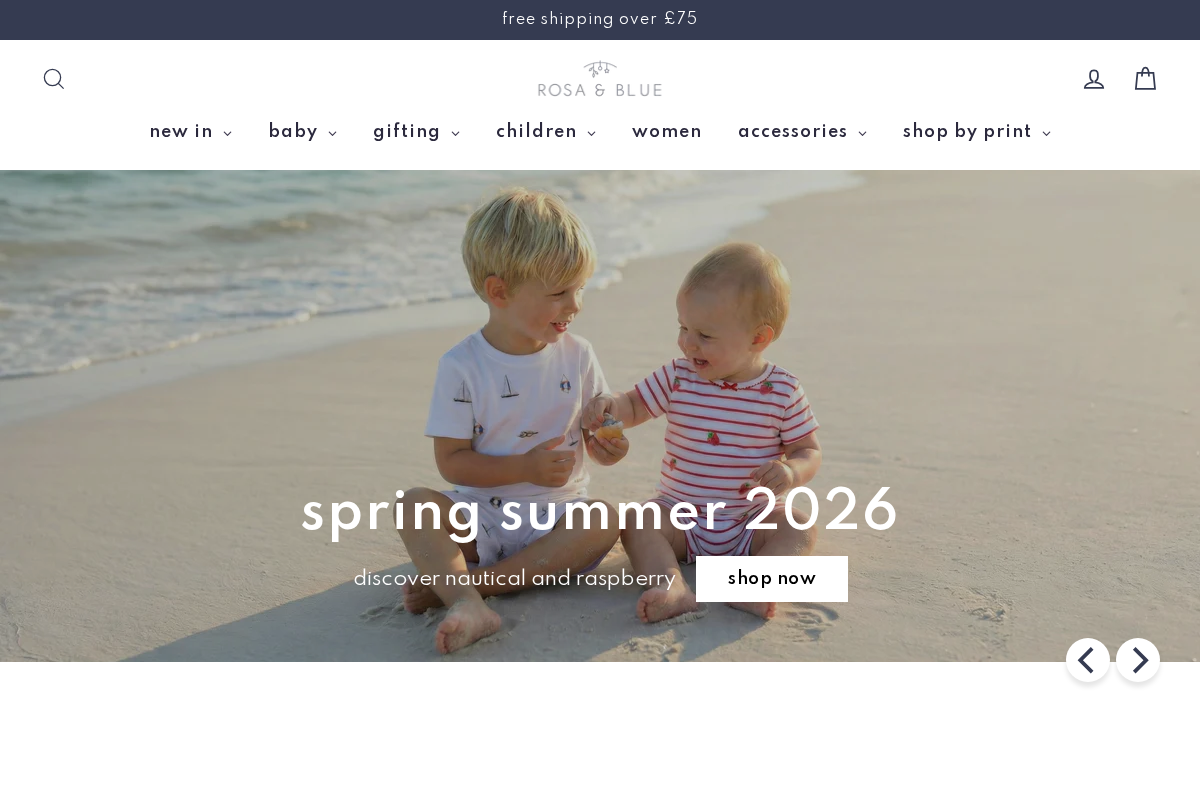Screen dimensions: 1200x800
Task: Click the chevron beside shop by print
Action: click(x=1046, y=134)
